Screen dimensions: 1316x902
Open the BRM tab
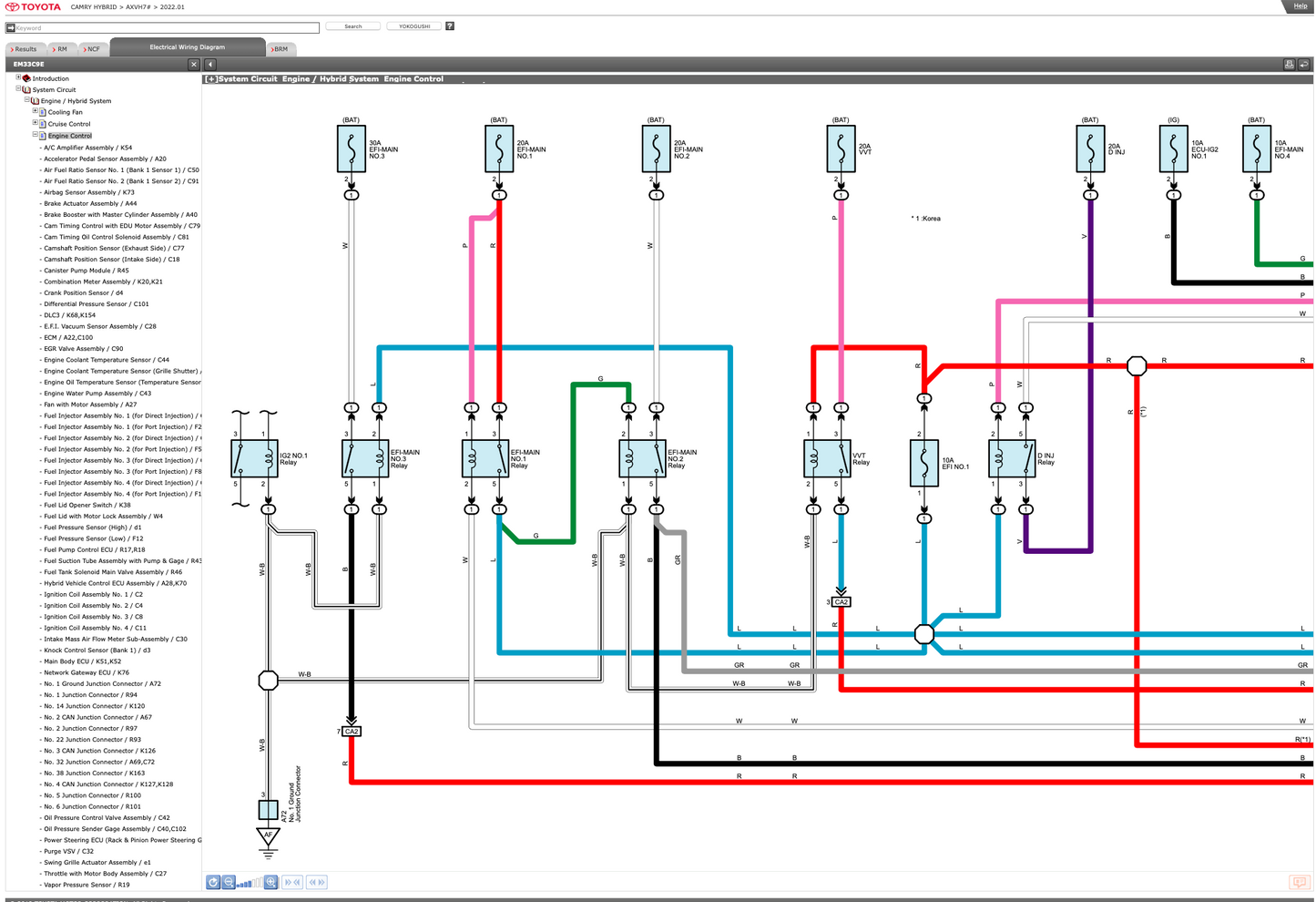[280, 49]
